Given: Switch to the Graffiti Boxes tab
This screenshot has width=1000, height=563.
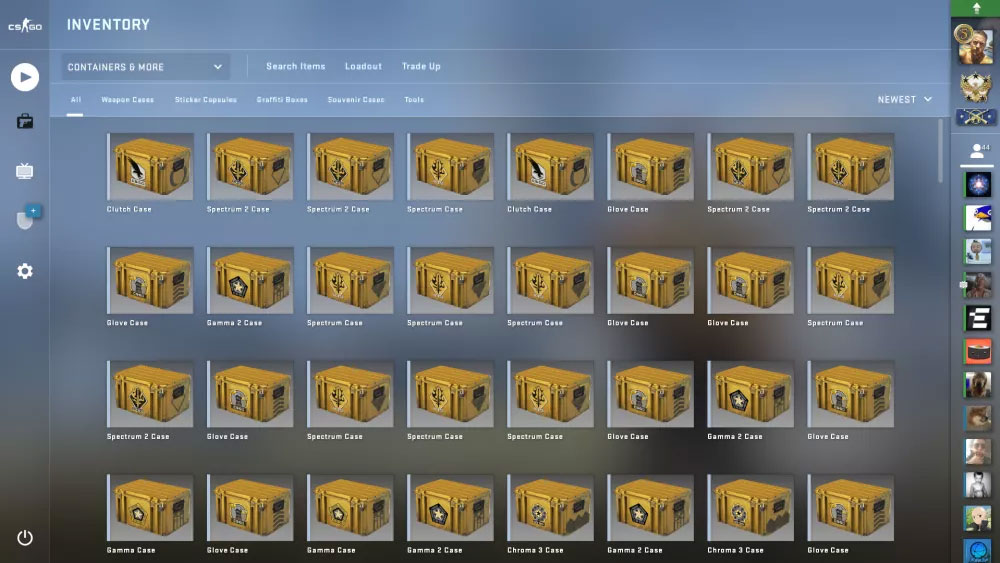Looking at the screenshot, I should (x=282, y=100).
